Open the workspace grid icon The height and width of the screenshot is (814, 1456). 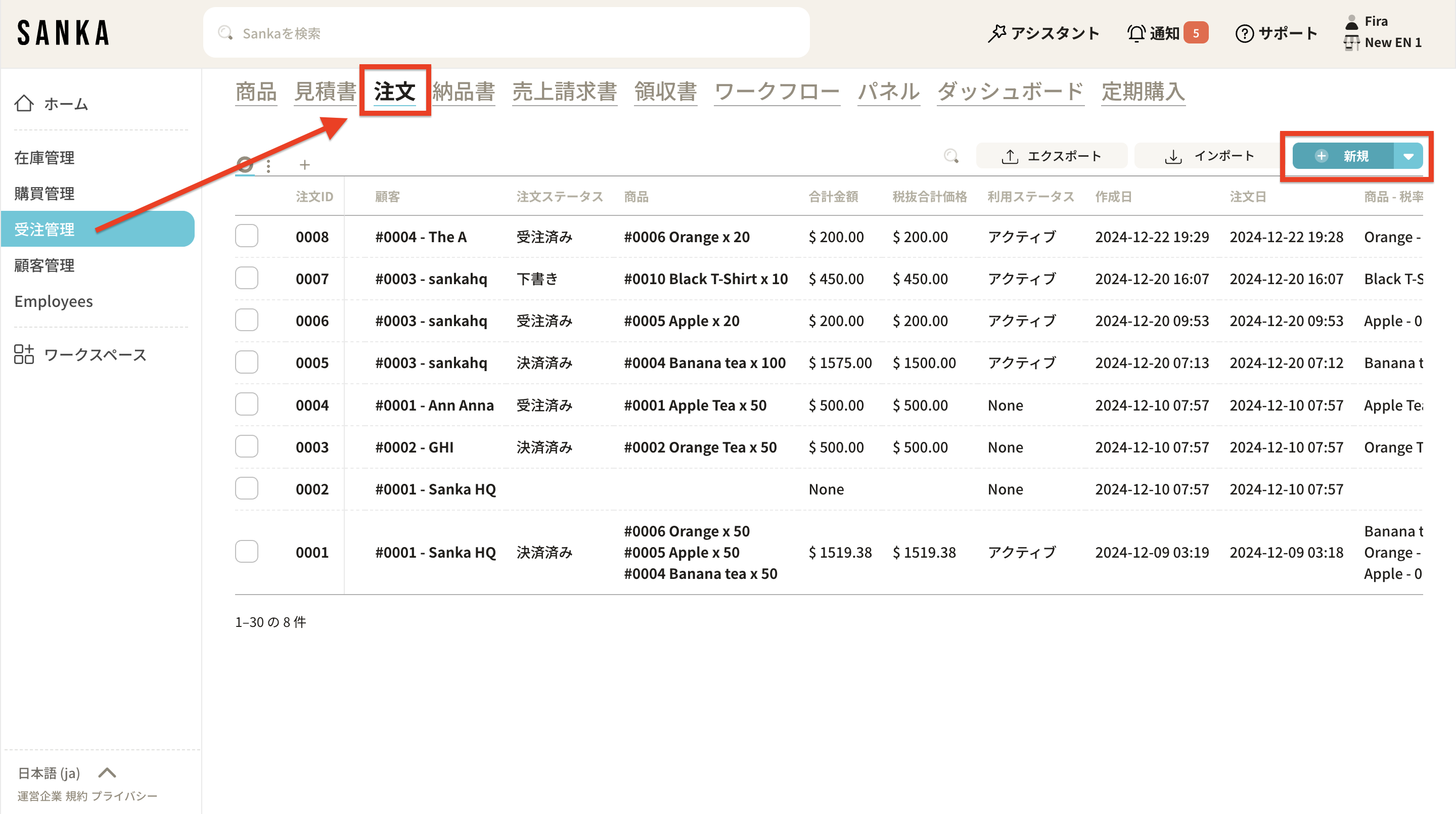pos(24,354)
